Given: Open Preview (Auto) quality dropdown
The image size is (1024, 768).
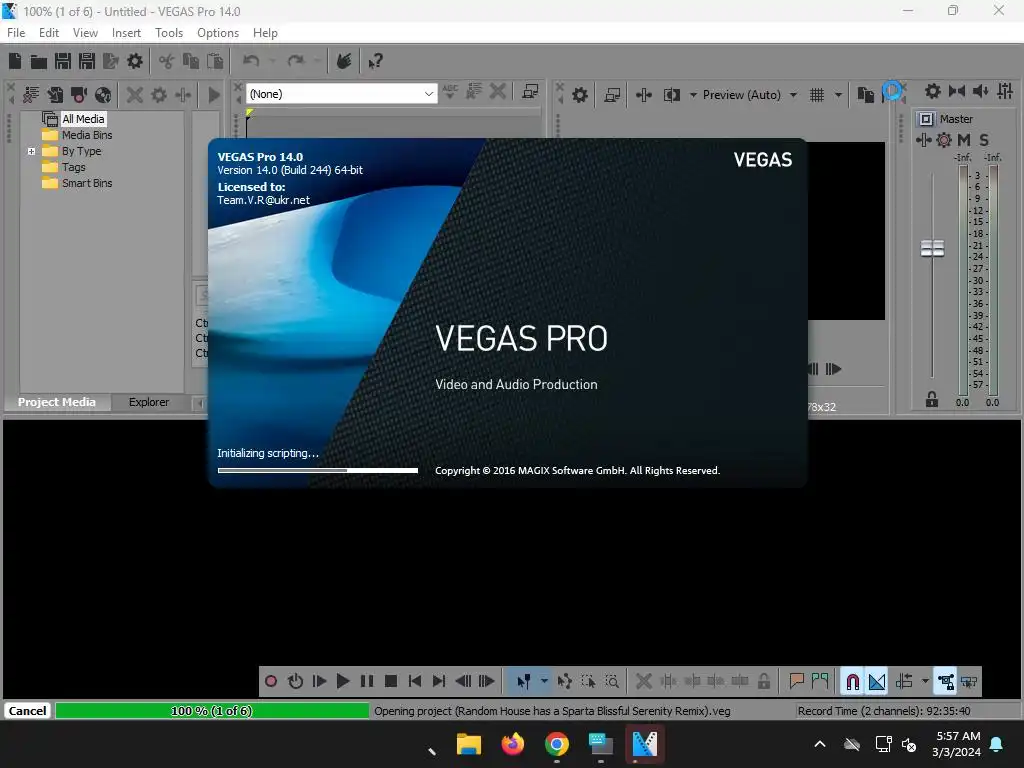Looking at the screenshot, I should tap(793, 95).
